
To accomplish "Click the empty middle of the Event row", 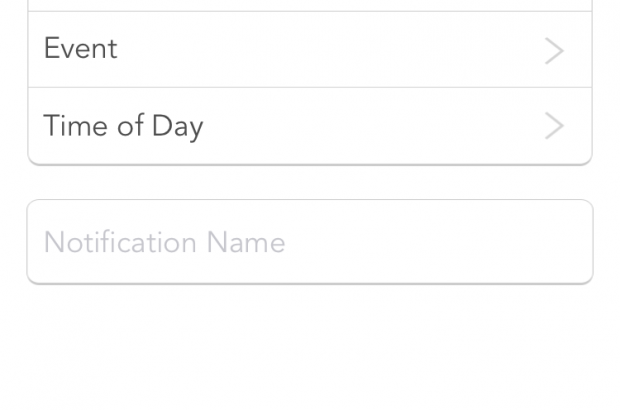I will point(330,50).
